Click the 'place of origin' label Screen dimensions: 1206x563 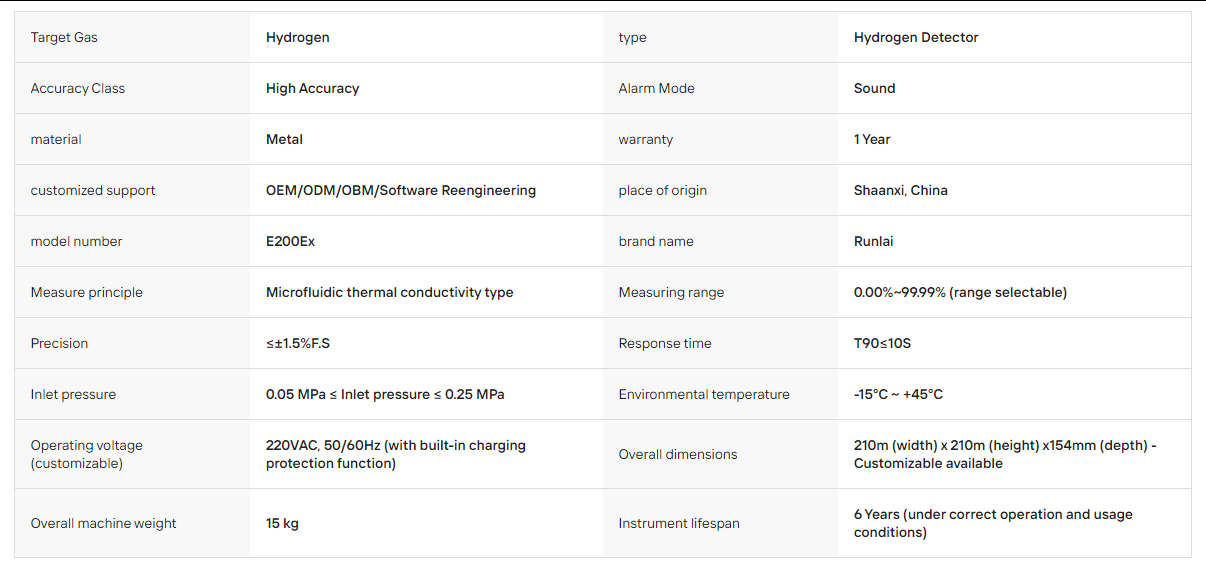pyautogui.click(x=663, y=190)
